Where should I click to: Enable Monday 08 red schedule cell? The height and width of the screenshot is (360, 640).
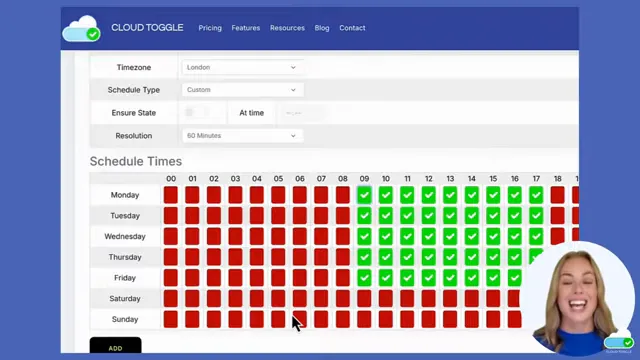pos(343,195)
